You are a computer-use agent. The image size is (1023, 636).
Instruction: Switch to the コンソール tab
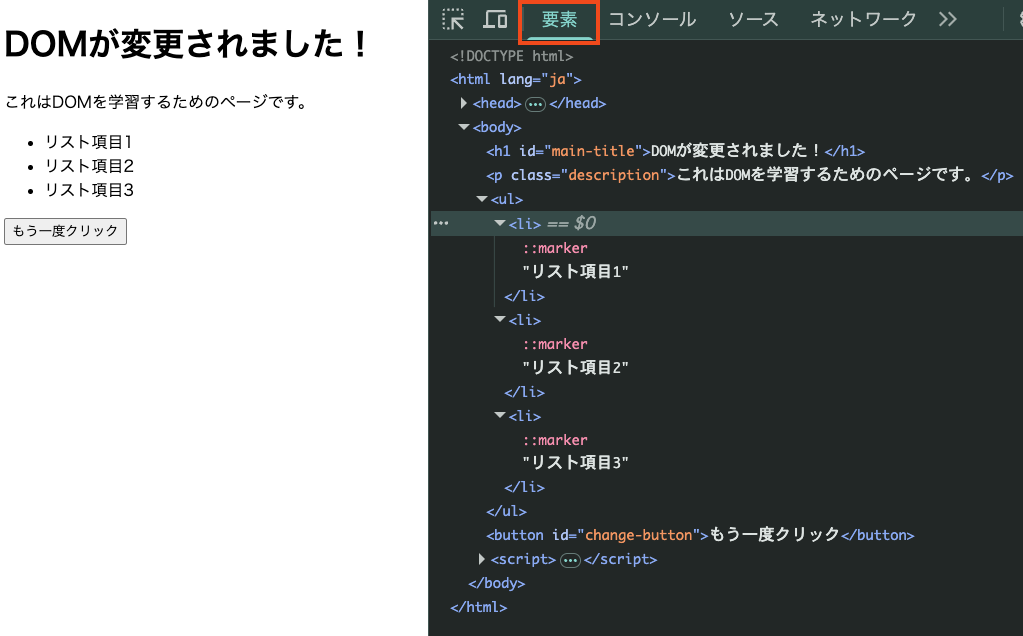point(653,19)
